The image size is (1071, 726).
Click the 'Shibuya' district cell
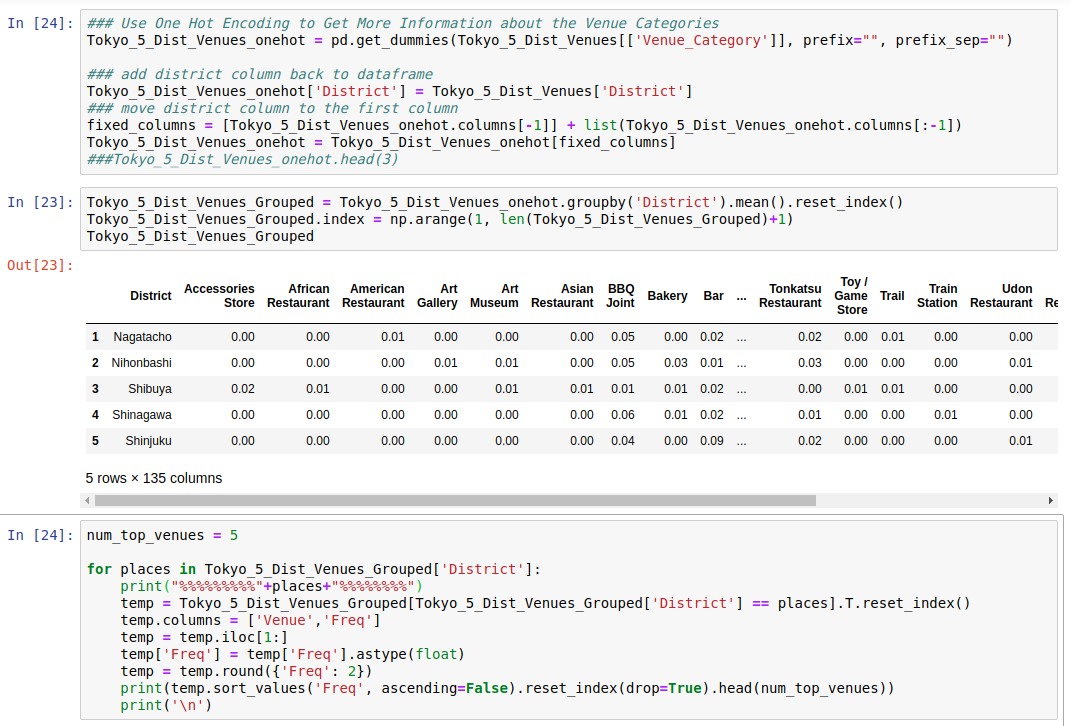click(x=150, y=389)
